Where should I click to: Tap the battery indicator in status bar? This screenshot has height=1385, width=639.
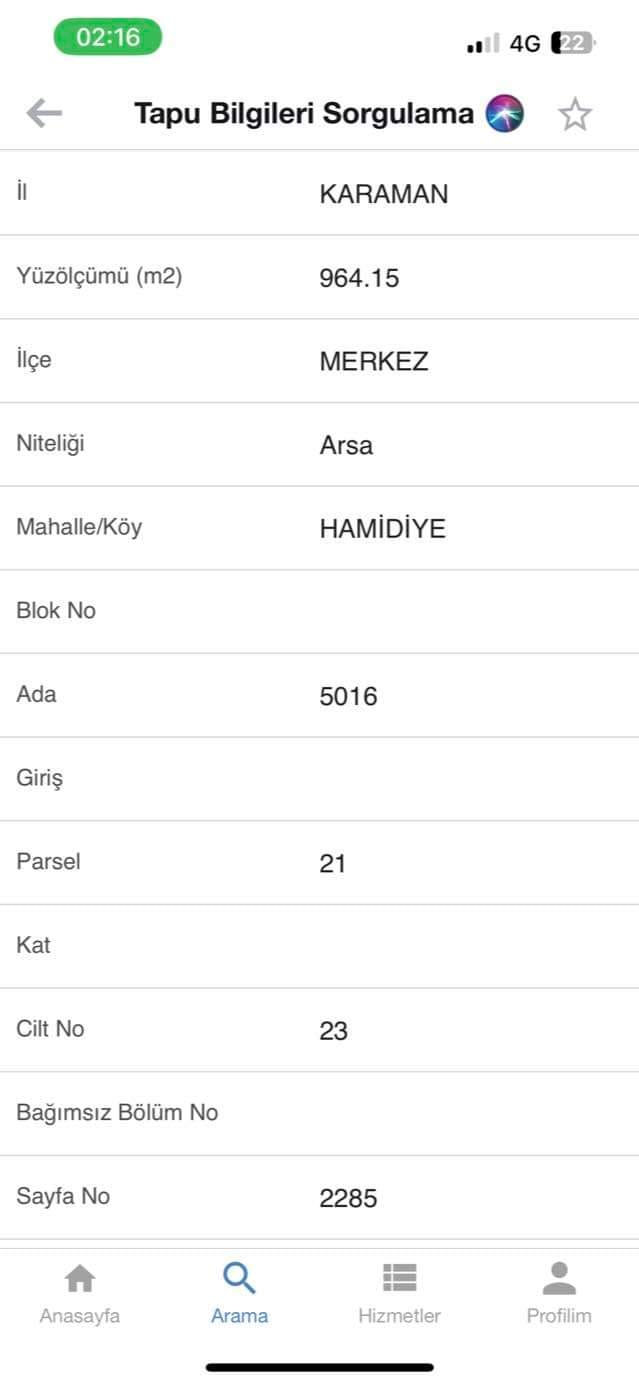tap(573, 43)
